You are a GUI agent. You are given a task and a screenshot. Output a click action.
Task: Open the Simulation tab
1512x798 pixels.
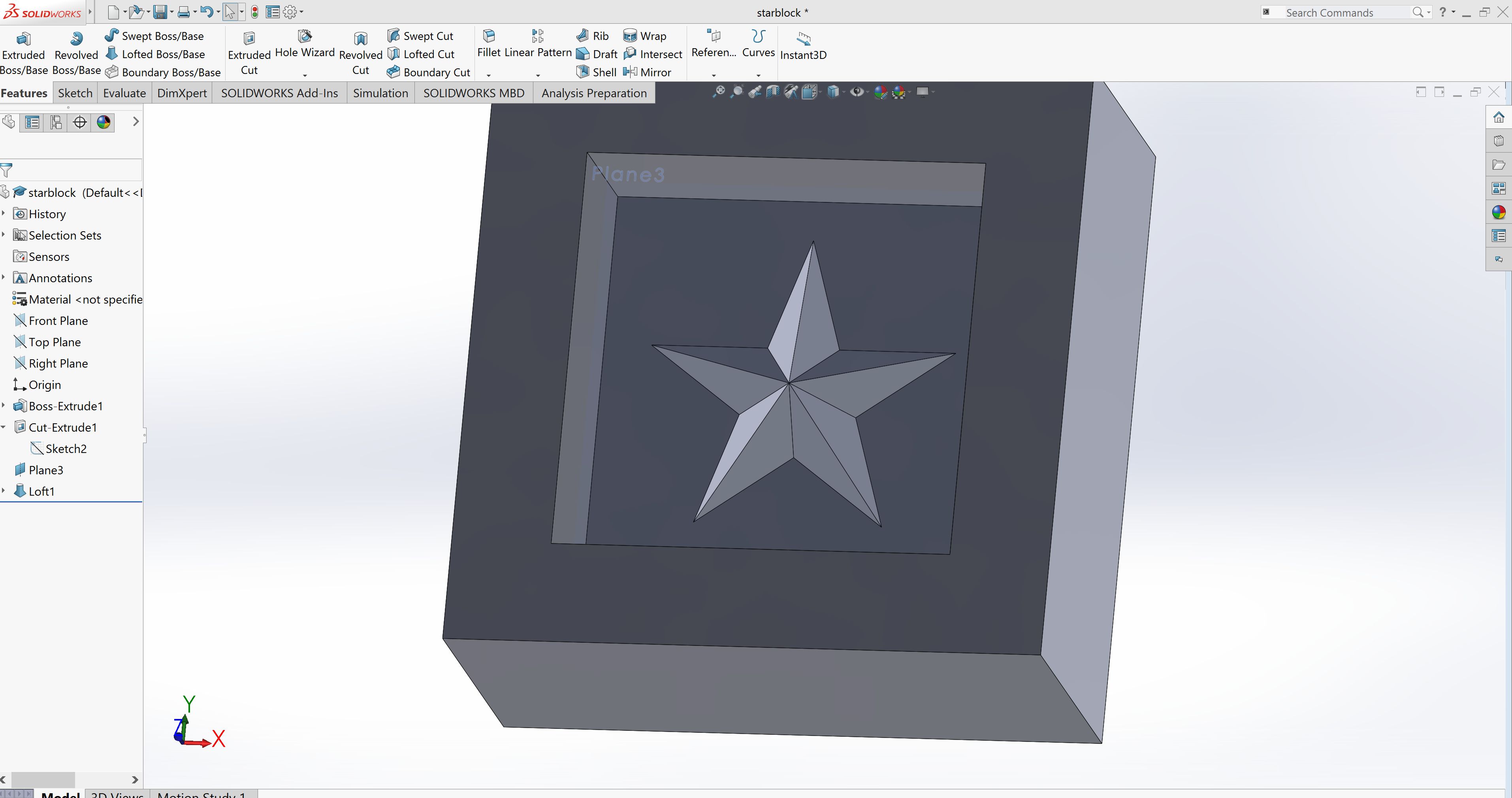click(380, 93)
